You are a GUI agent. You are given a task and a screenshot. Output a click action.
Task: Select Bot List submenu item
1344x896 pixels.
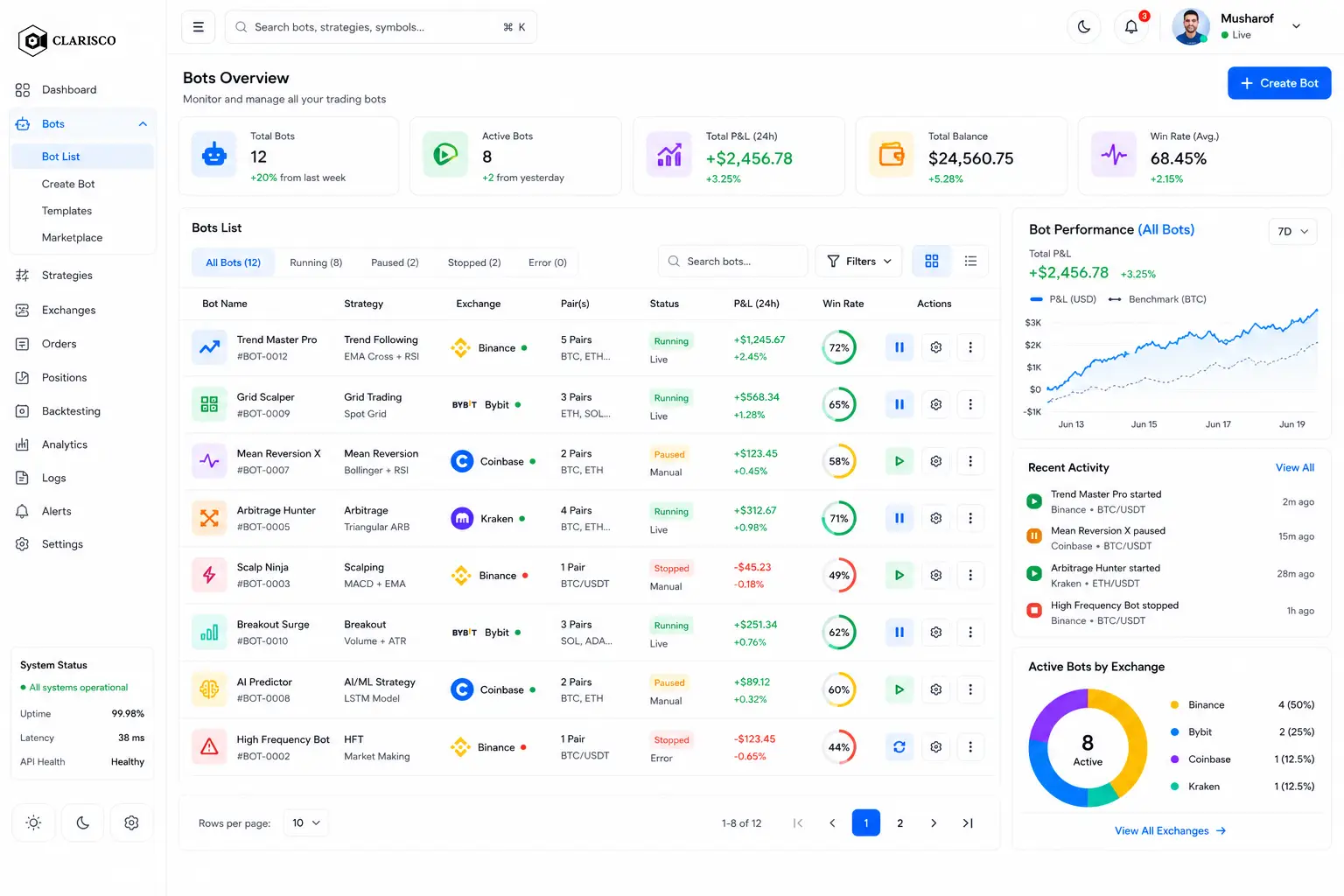(82, 157)
